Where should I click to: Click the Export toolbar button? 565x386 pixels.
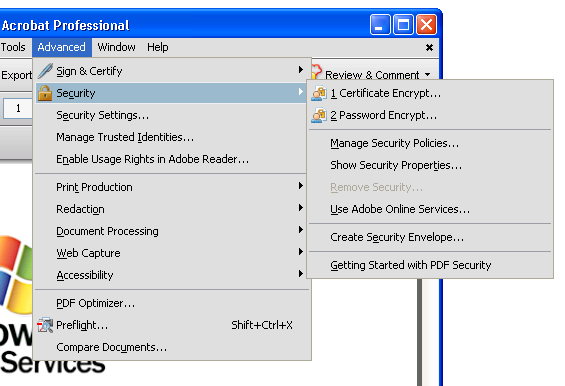16,75
